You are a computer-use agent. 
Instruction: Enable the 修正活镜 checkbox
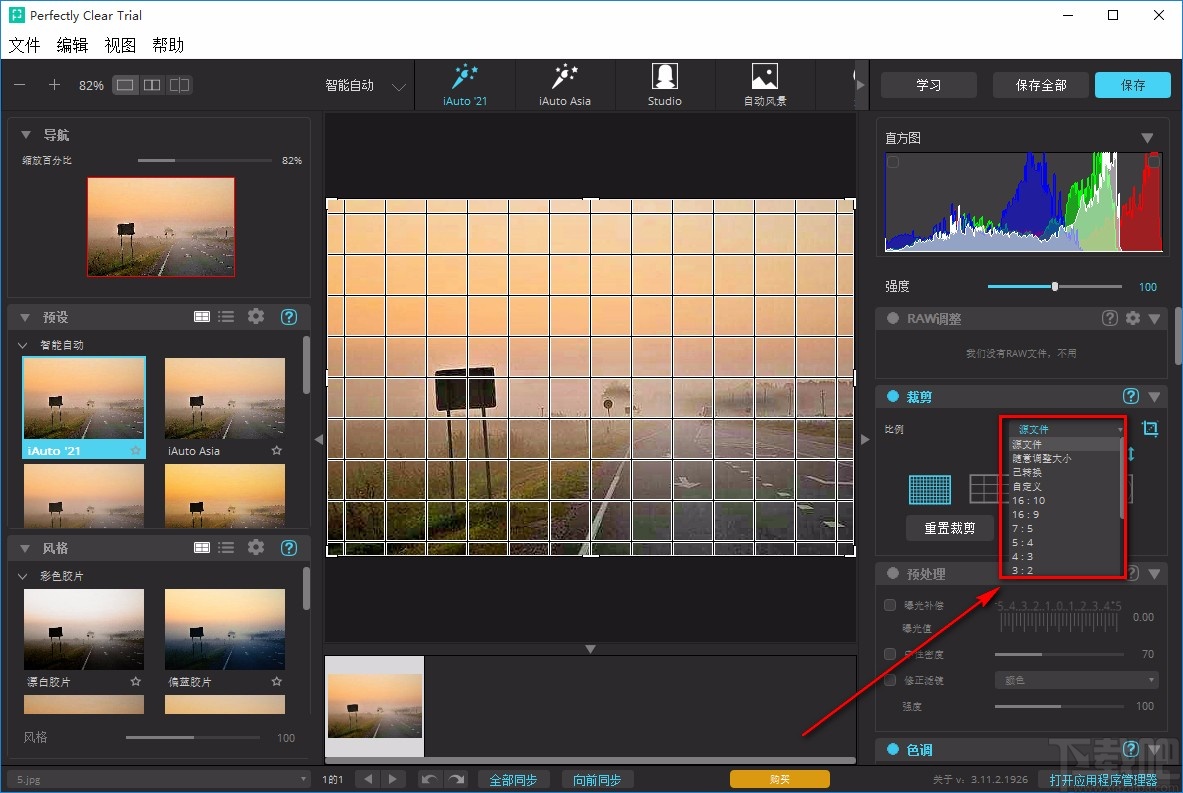tap(890, 680)
